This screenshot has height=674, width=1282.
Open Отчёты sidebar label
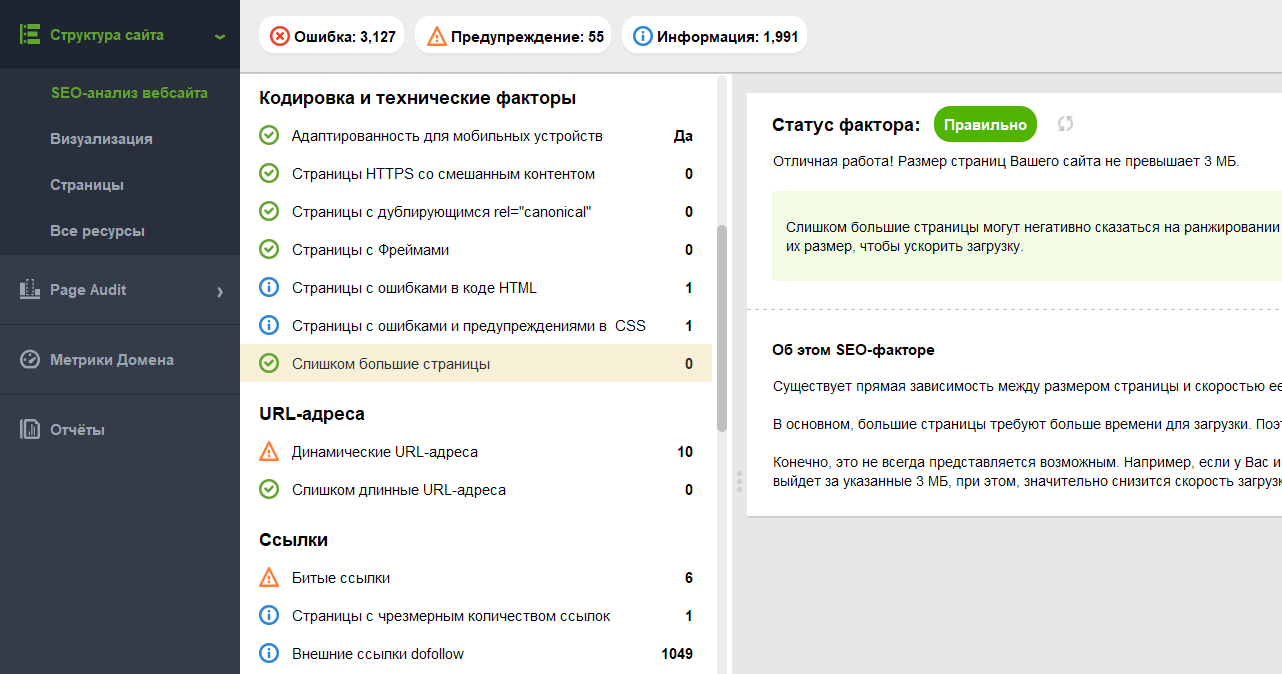coord(77,430)
